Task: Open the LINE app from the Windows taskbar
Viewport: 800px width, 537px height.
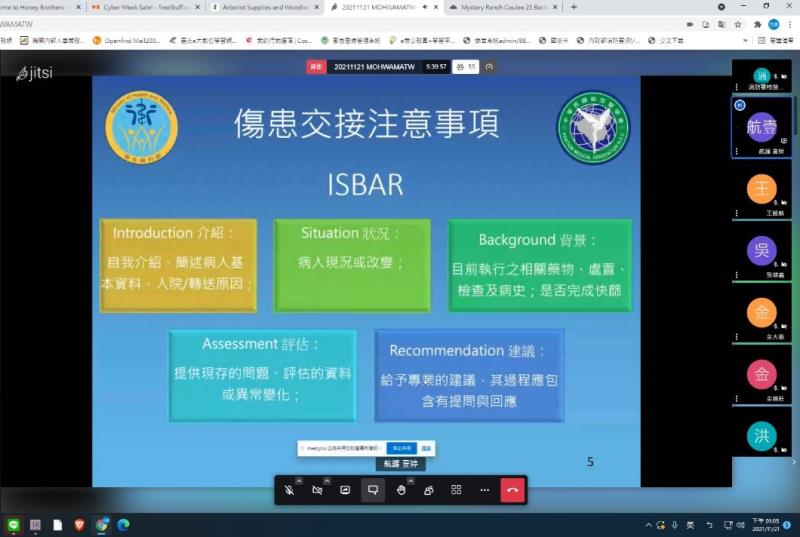Action: [x=14, y=524]
